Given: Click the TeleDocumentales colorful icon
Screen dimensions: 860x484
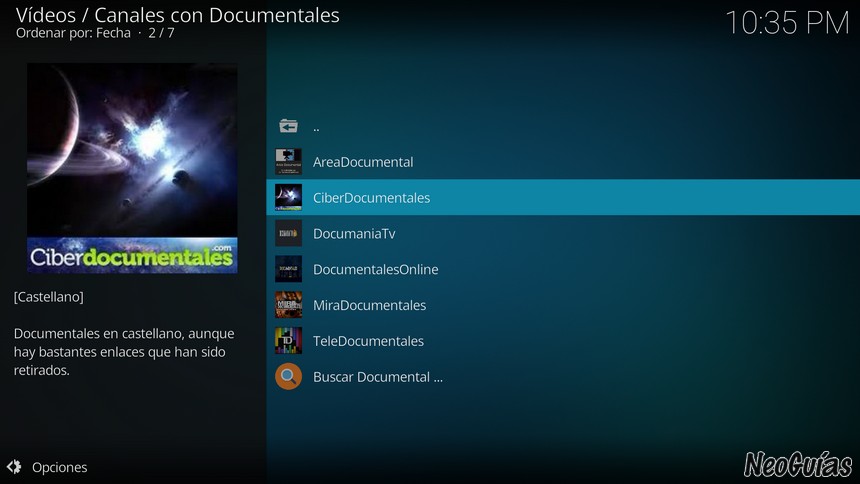Looking at the screenshot, I should pos(288,341).
